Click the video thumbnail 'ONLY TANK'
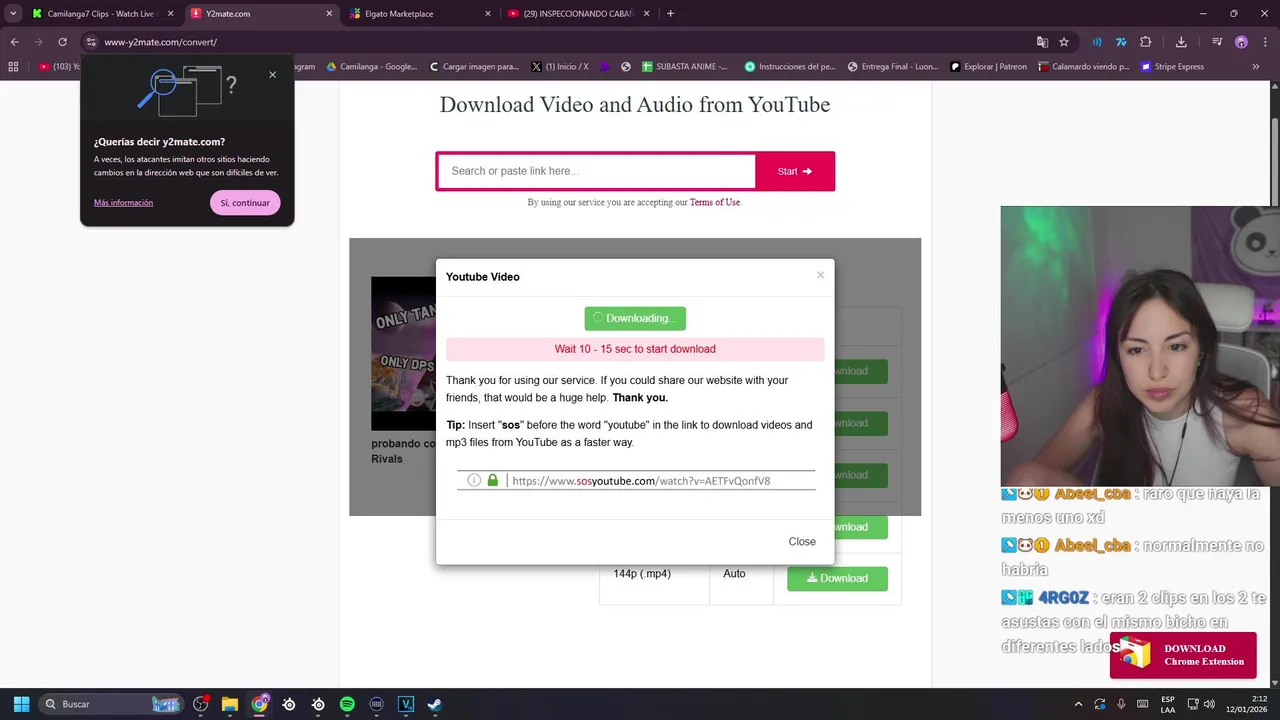 (x=403, y=354)
